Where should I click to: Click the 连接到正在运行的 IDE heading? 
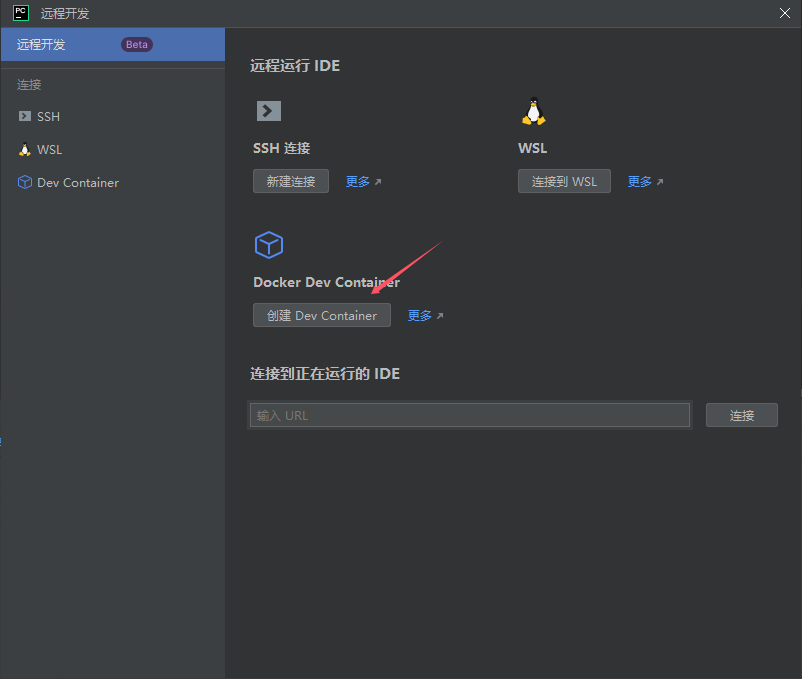click(325, 373)
